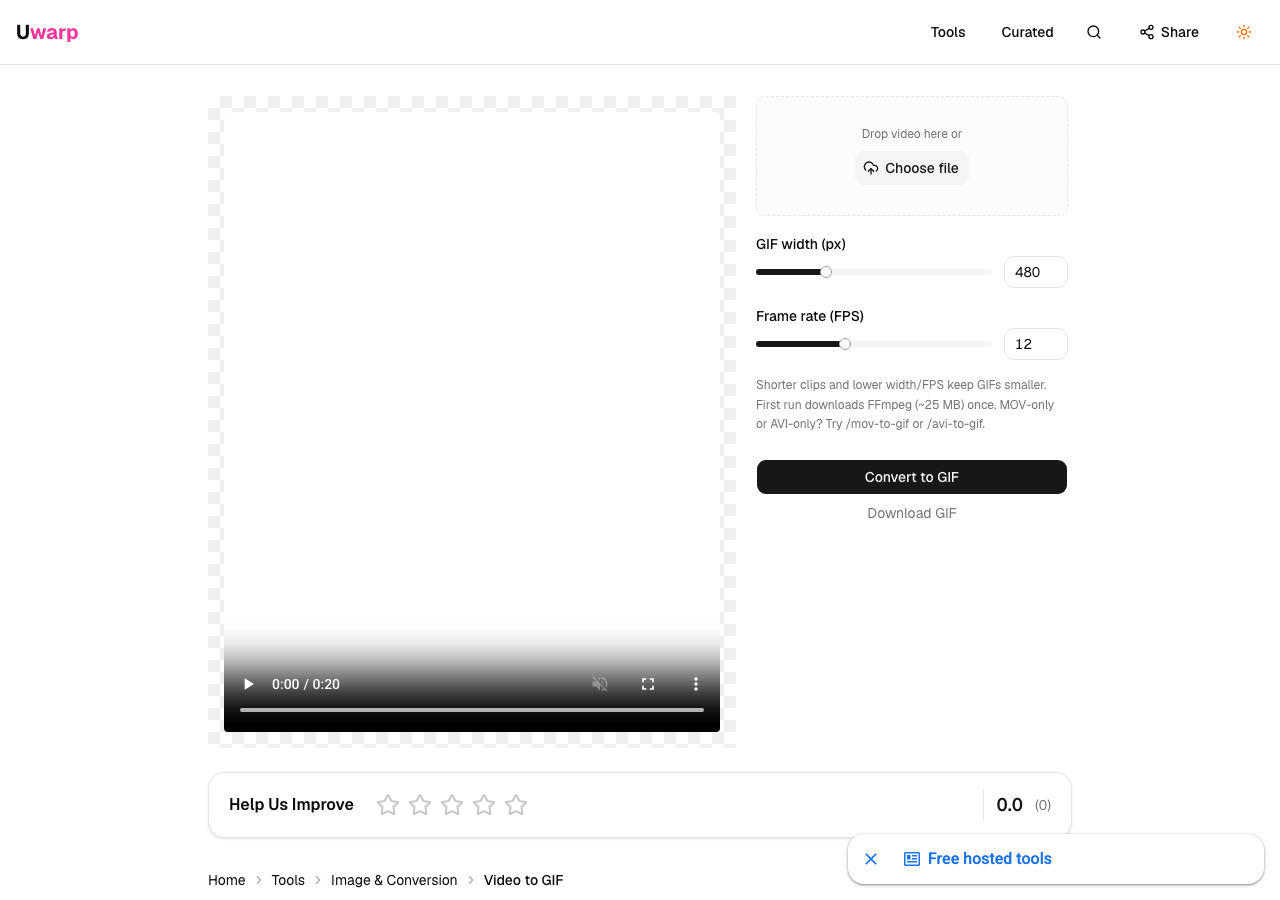
Task: Click Choose file upload button
Action: pos(912,168)
